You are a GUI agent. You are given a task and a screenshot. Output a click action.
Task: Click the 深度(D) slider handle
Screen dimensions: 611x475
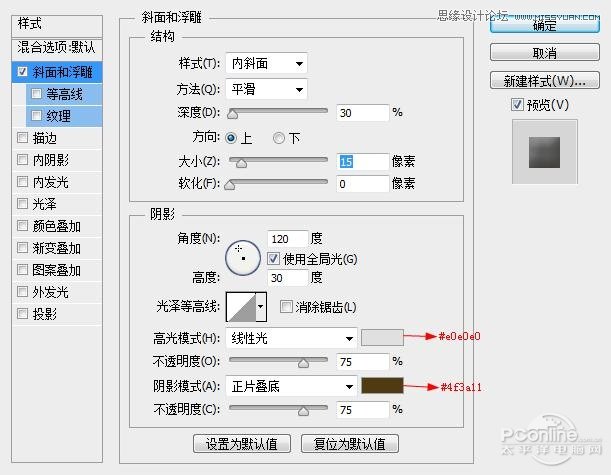[x=233, y=114]
